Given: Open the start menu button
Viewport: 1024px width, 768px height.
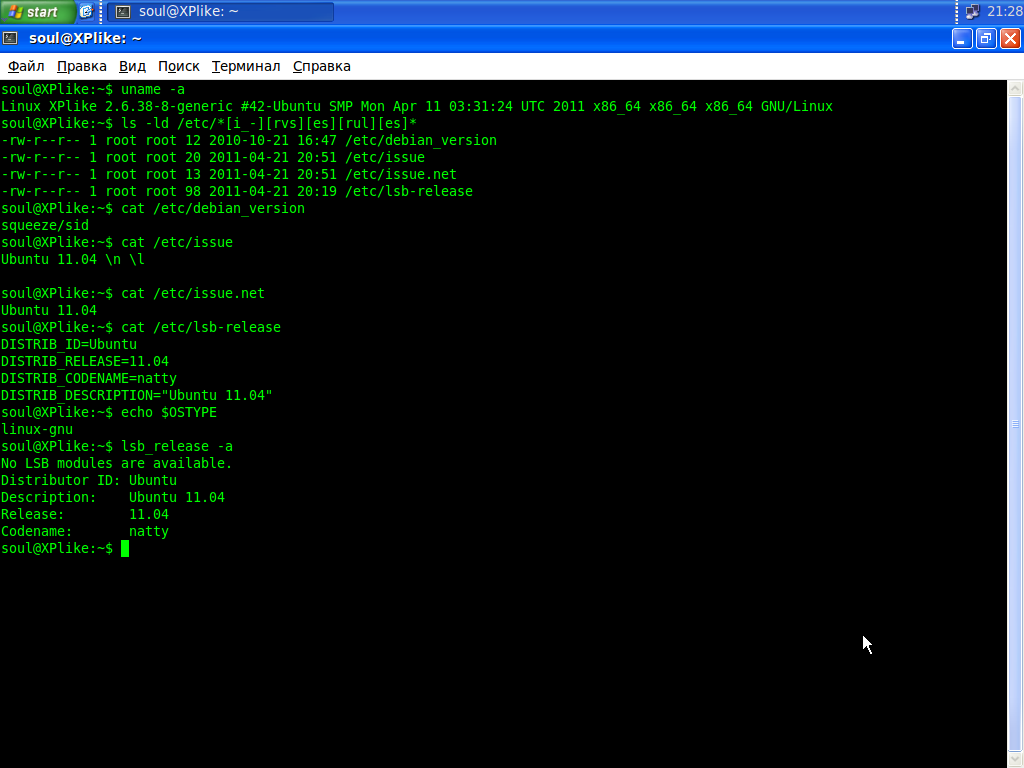Looking at the screenshot, I should tap(37, 12).
